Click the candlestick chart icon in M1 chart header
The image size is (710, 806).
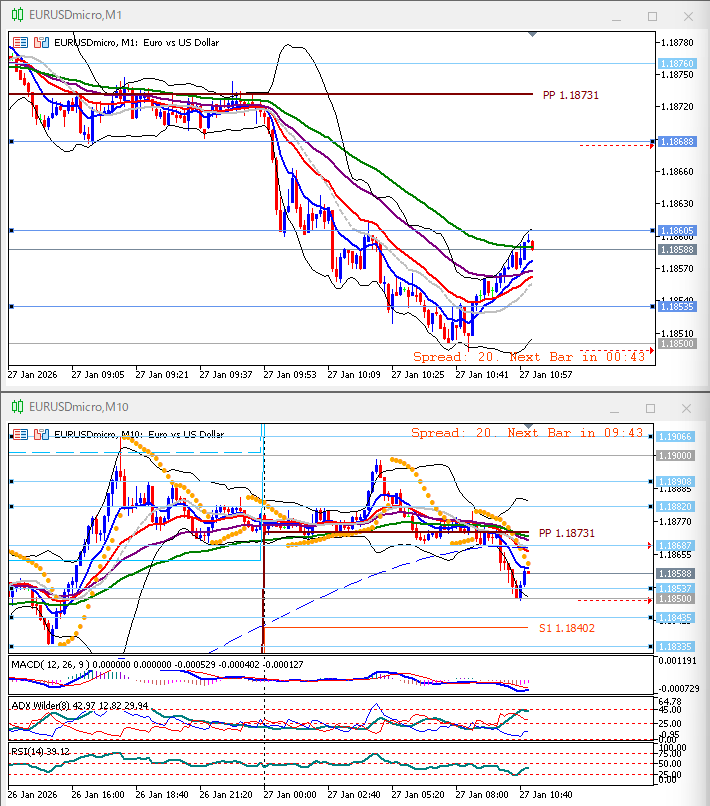pyautogui.click(x=41, y=42)
